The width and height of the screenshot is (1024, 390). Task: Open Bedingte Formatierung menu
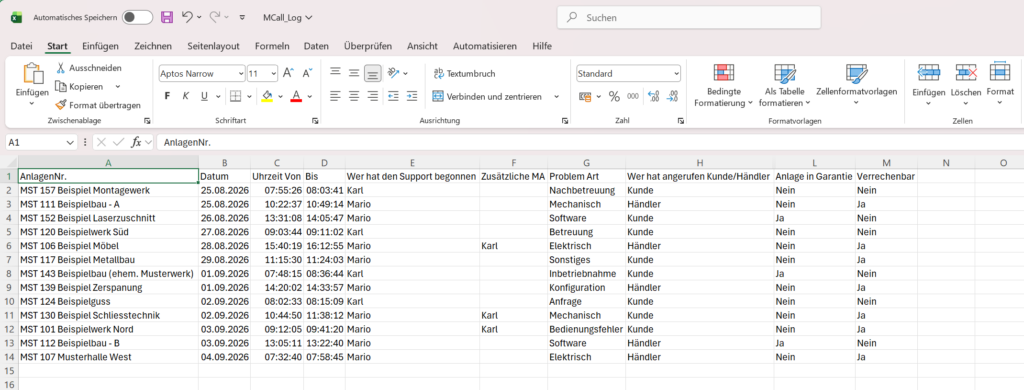click(724, 86)
